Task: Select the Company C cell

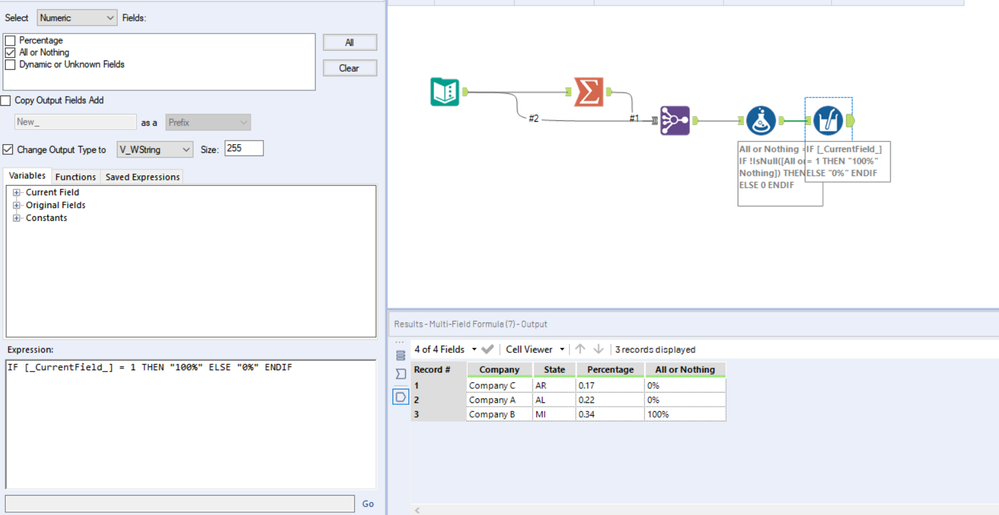Action: (500, 386)
